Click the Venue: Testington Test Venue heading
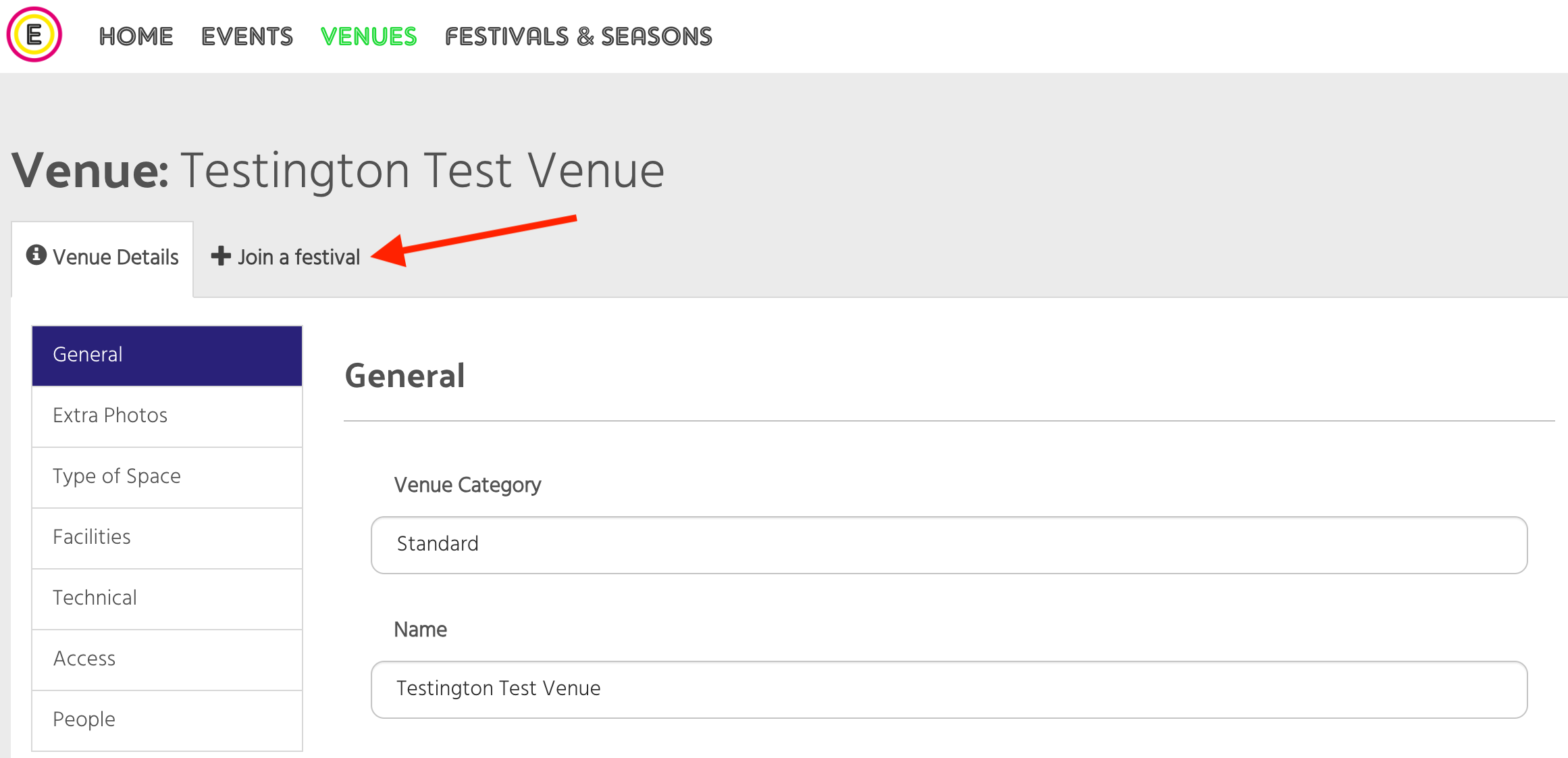Screen dimensions: 1568x758 pos(338,171)
